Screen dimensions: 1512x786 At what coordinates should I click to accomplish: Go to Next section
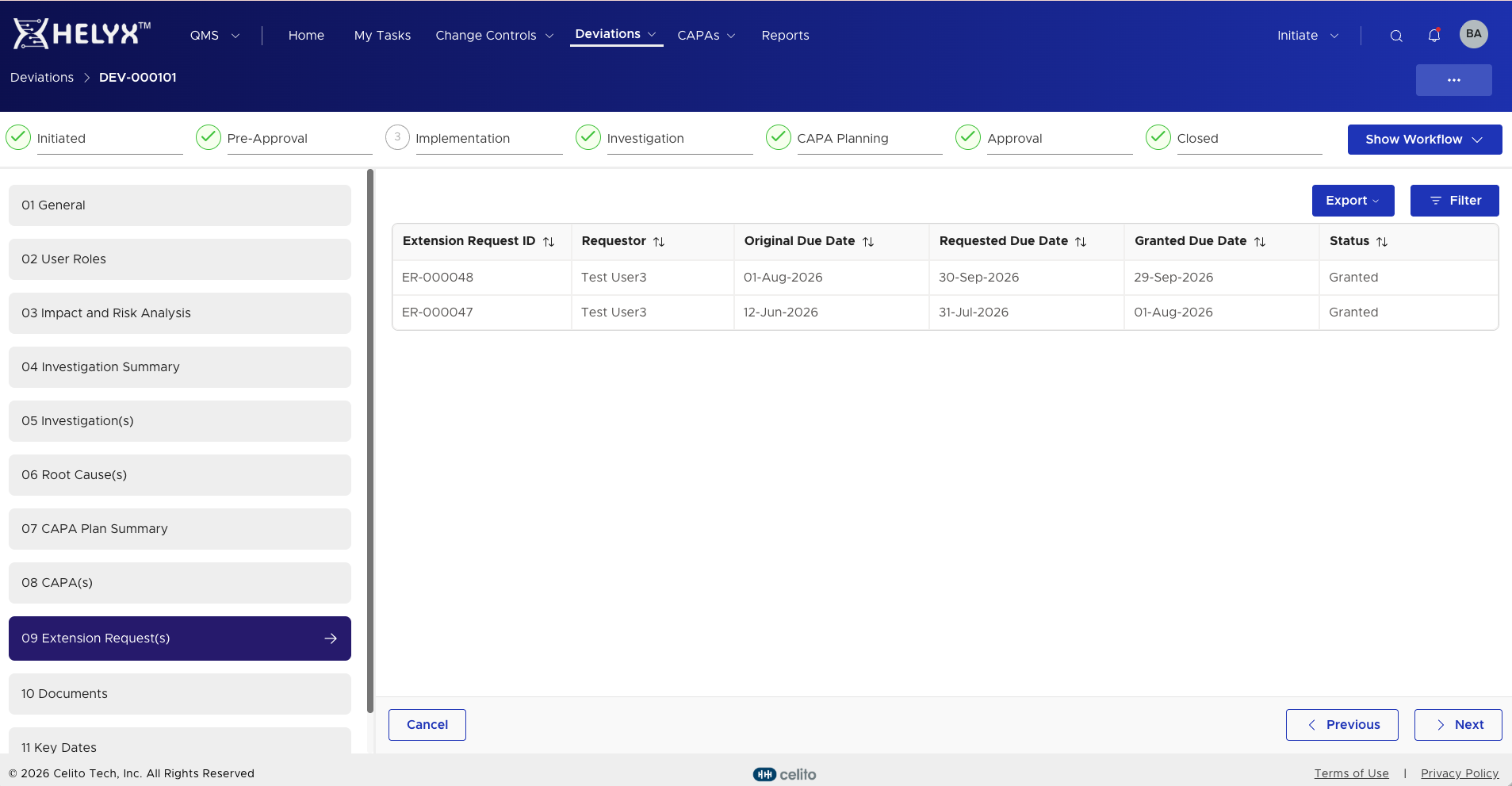tap(1458, 725)
